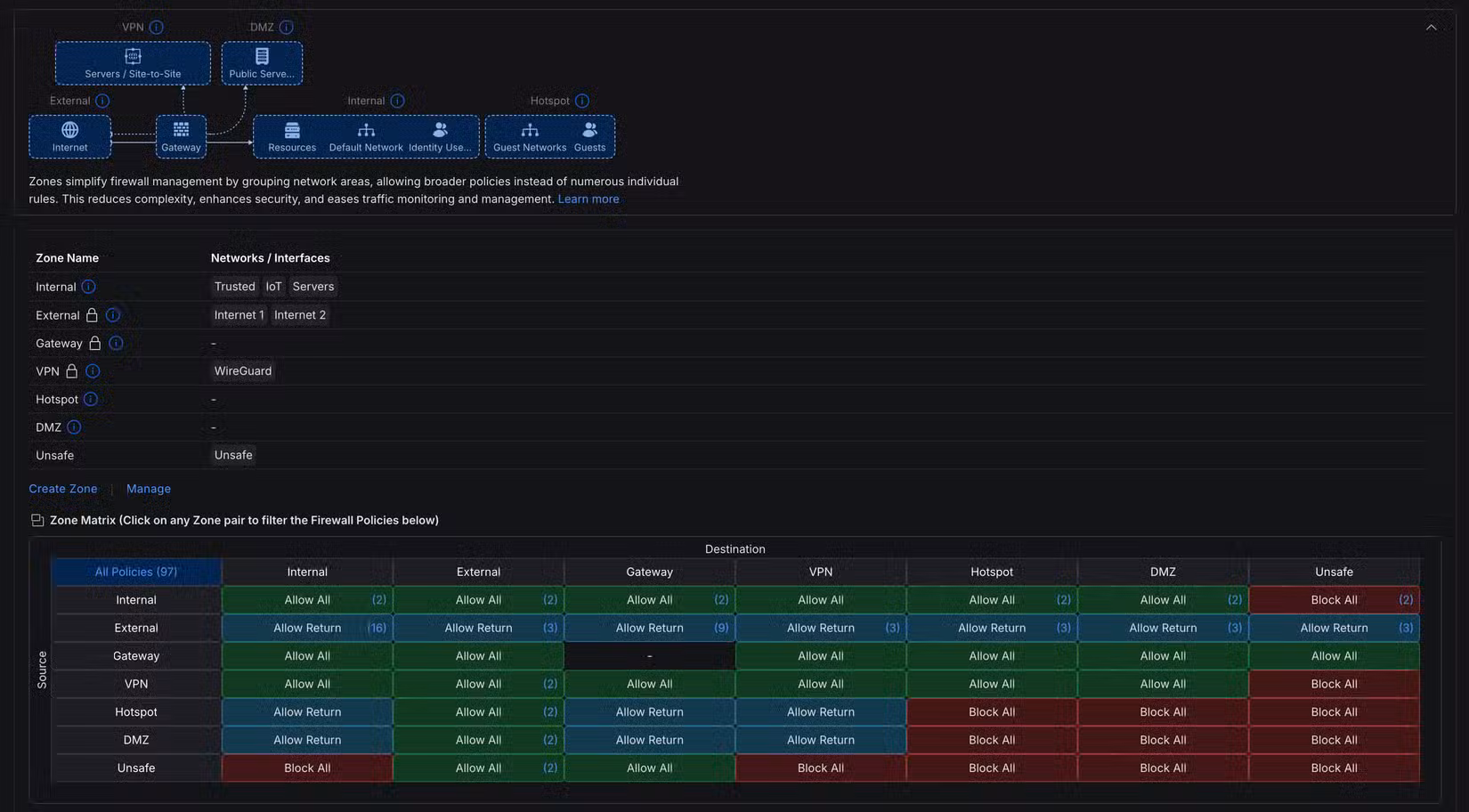Click the Internet globe icon
The width and height of the screenshot is (1469, 812).
click(x=69, y=130)
